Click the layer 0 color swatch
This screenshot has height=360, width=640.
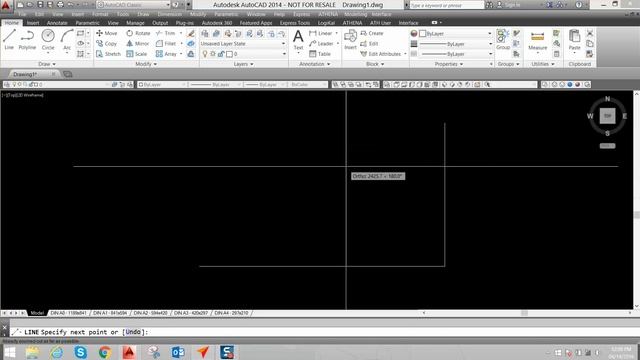pos(229,54)
